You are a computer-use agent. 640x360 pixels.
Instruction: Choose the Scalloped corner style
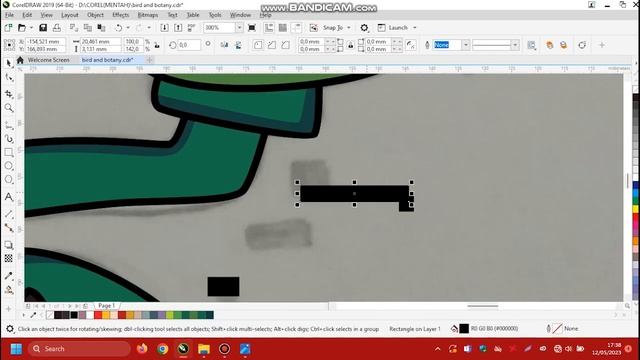pyautogui.click(x=272, y=45)
